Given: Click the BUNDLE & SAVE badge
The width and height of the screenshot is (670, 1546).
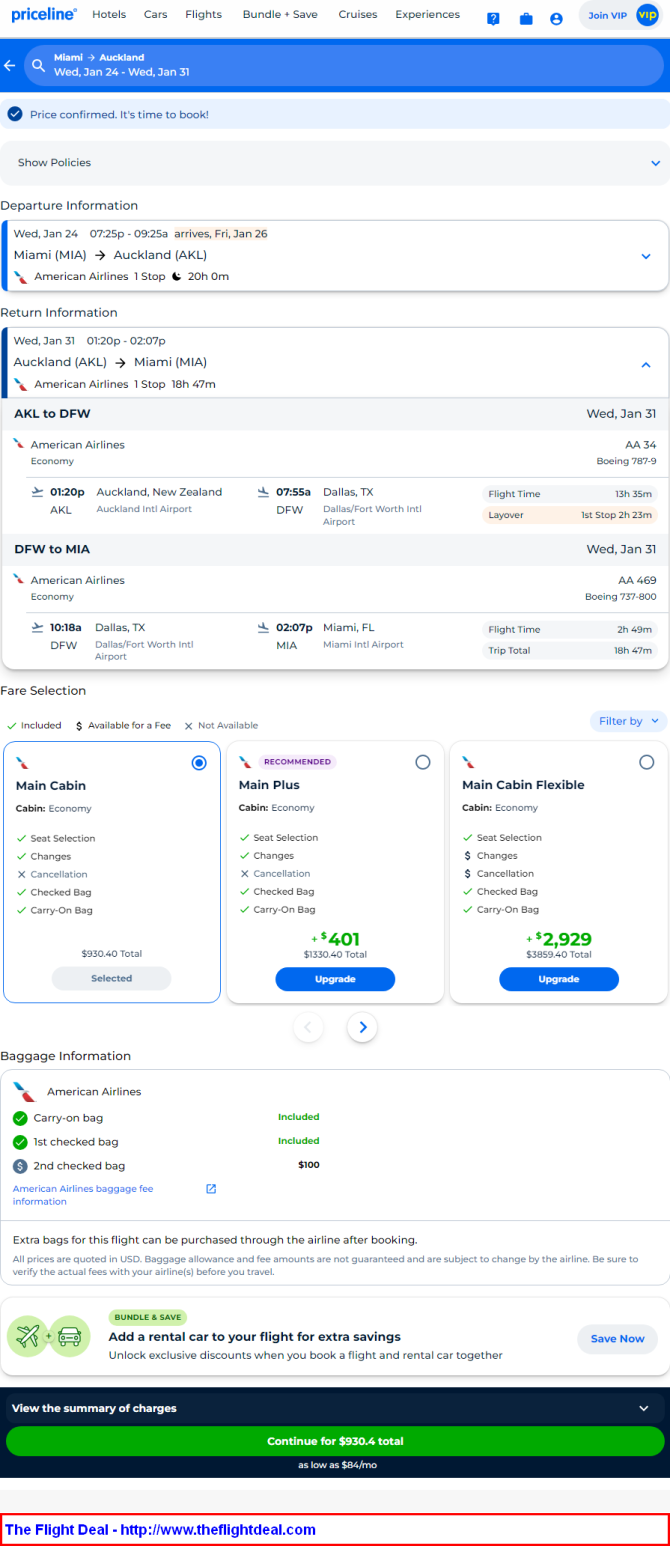Looking at the screenshot, I should [148, 1317].
